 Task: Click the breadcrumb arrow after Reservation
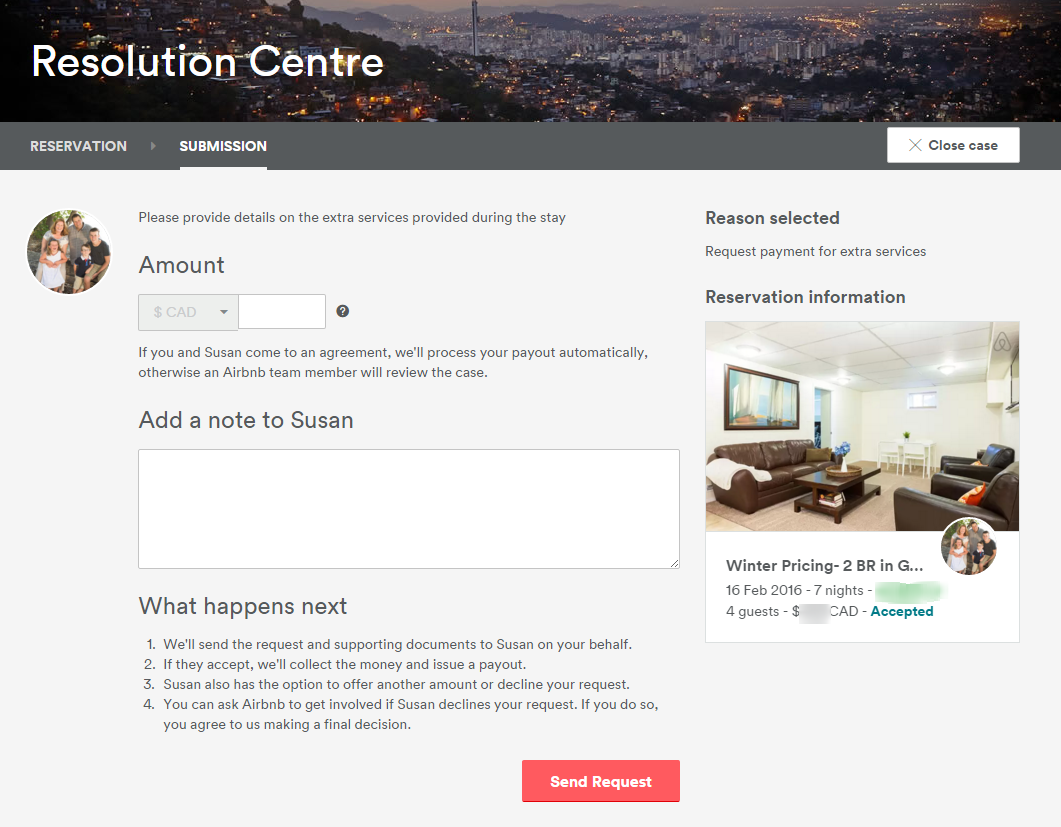pos(153,146)
